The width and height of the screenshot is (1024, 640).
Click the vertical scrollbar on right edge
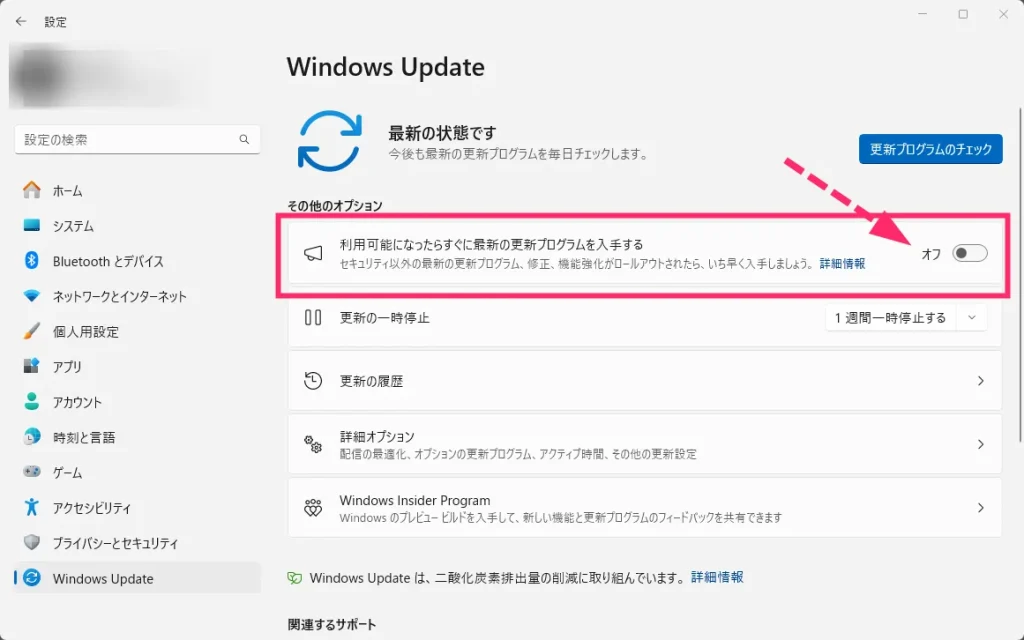pyautogui.click(x=1019, y=274)
